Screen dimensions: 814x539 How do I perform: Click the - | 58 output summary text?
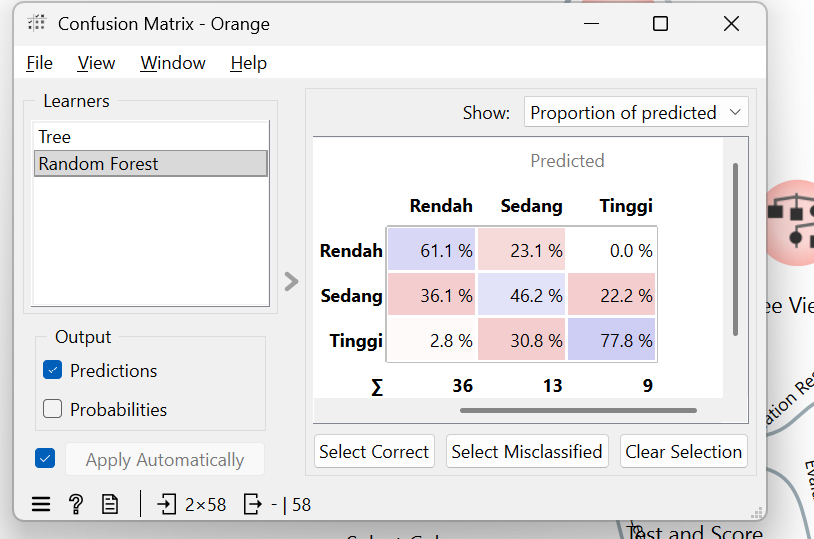(x=291, y=504)
